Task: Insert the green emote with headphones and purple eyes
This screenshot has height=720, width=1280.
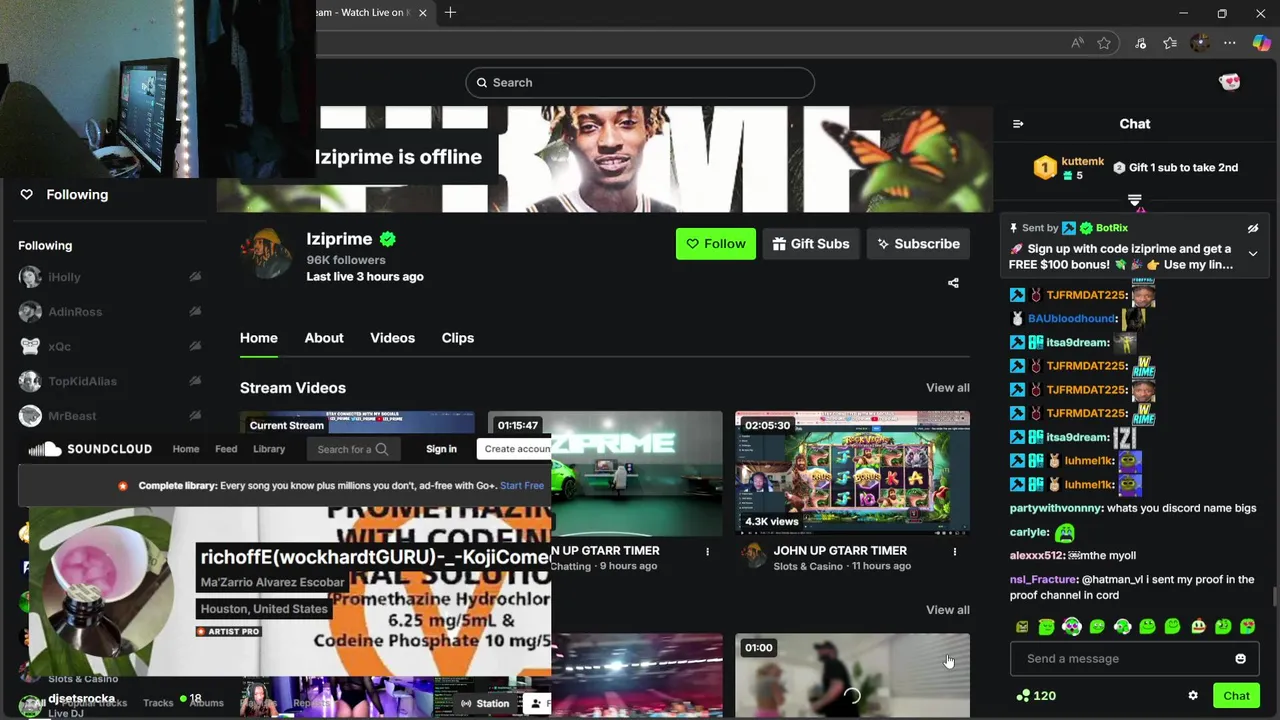Action: pyautogui.click(x=1072, y=627)
